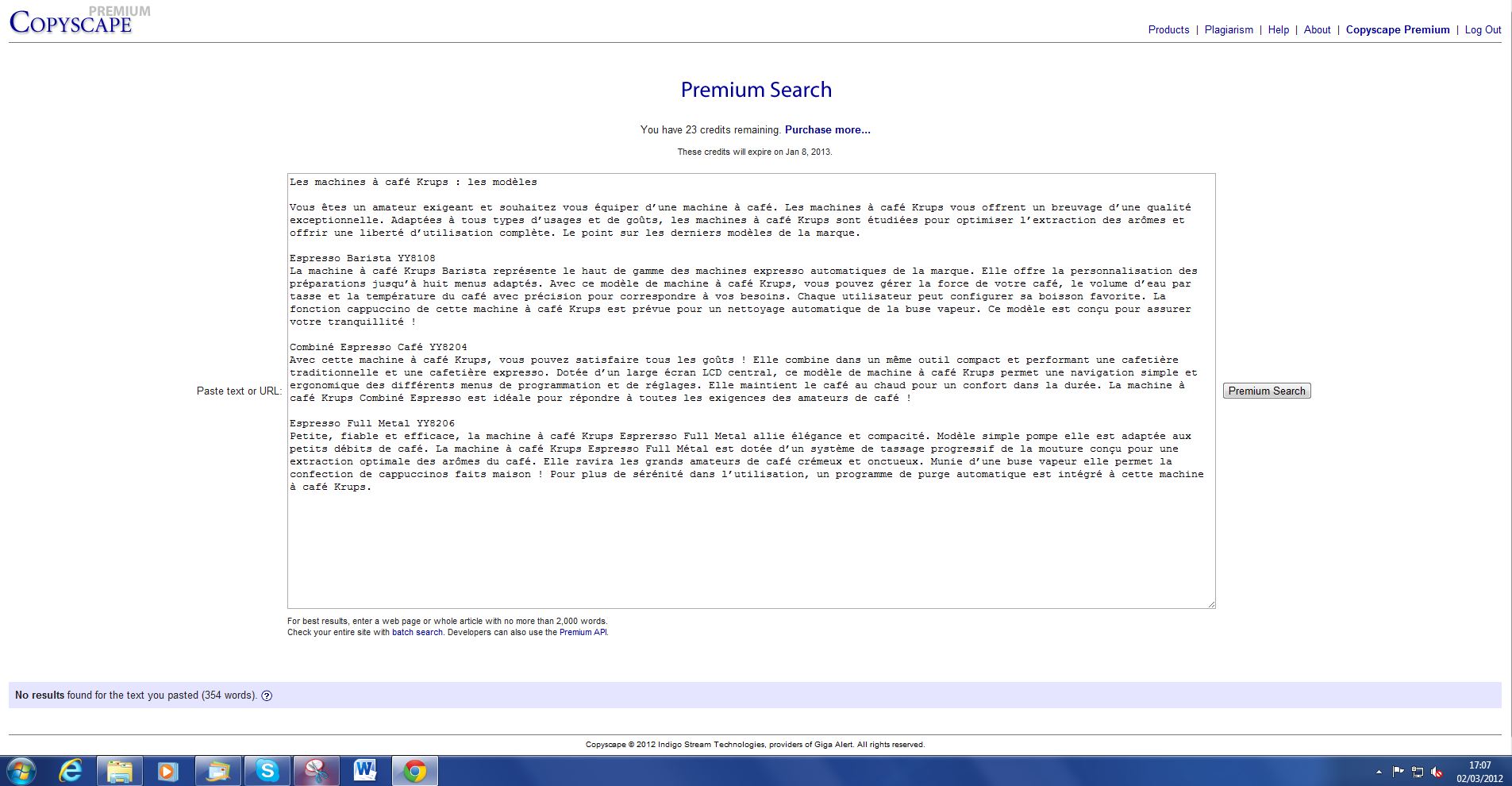This screenshot has width=1512, height=786.
Task: Open the Premium API link
Action: click(583, 633)
